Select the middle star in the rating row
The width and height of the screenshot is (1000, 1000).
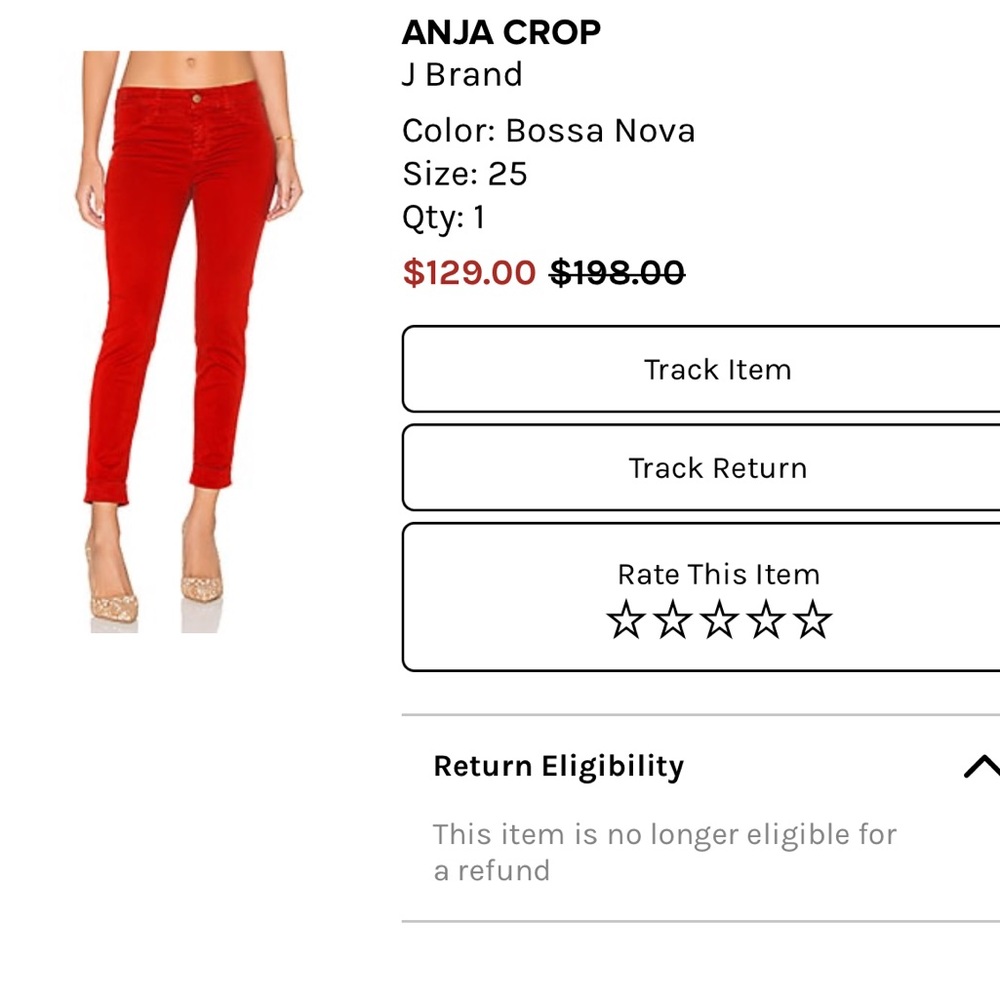point(719,620)
